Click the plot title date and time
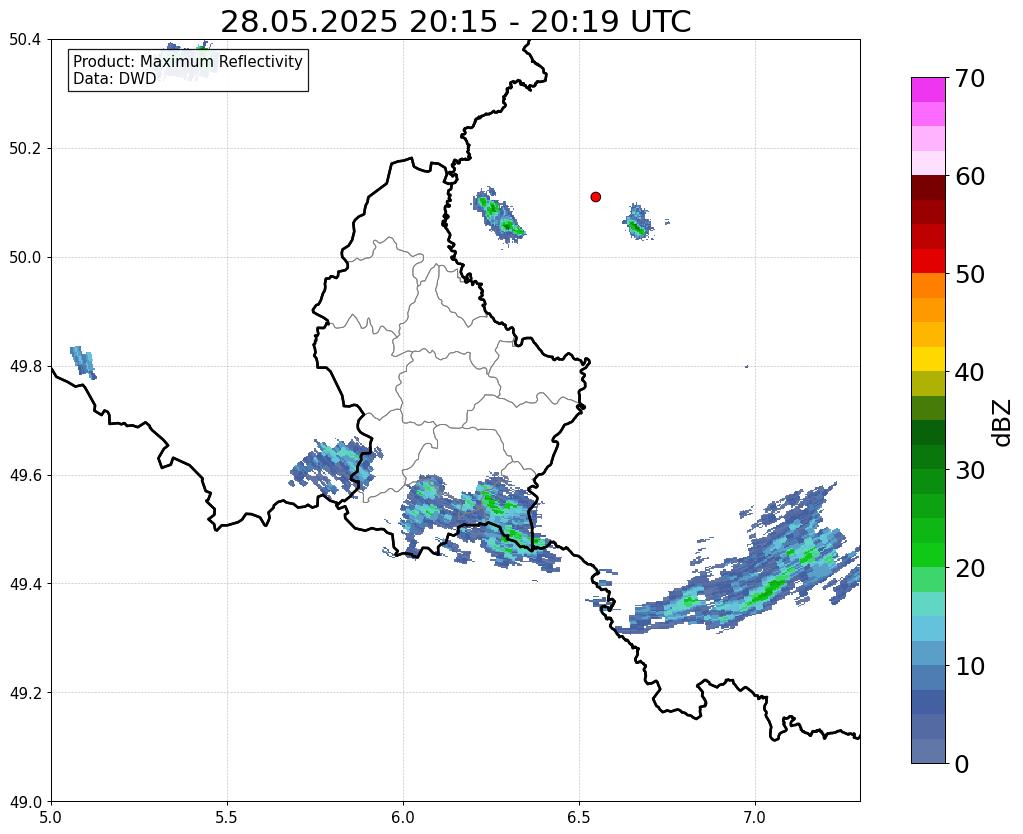The height and width of the screenshot is (834, 1023). coord(455,22)
